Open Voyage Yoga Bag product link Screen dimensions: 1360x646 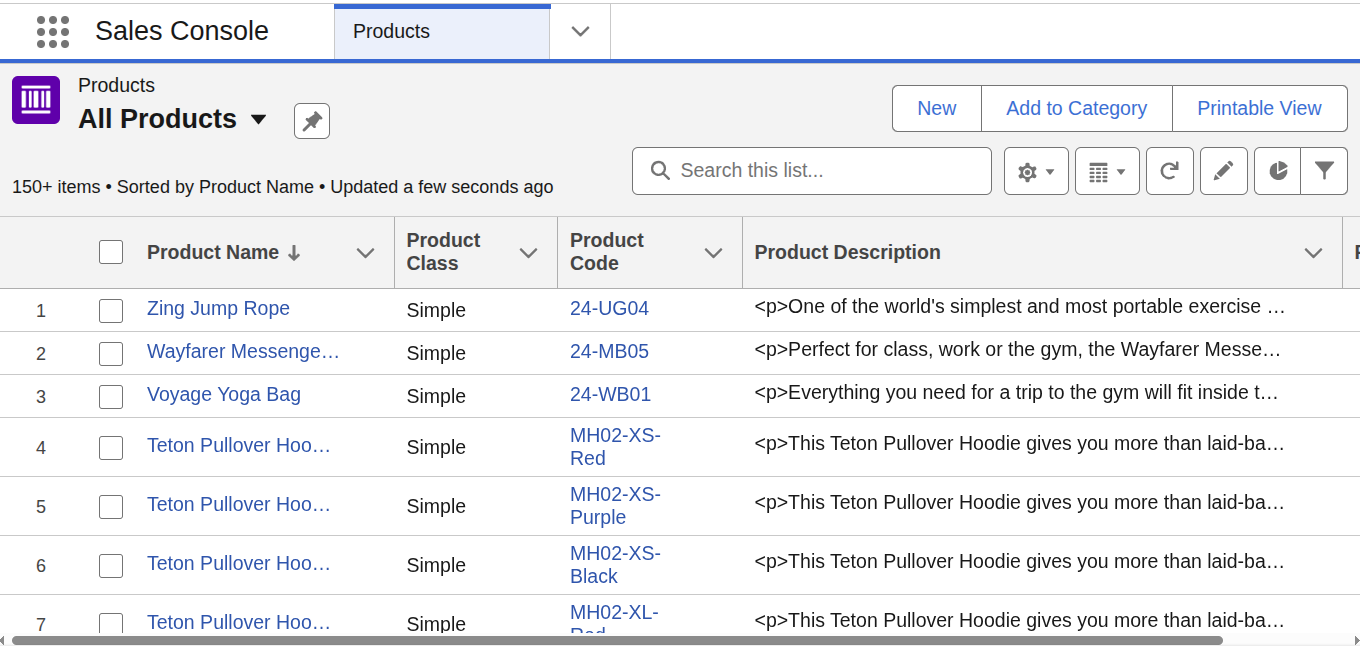tap(224, 394)
